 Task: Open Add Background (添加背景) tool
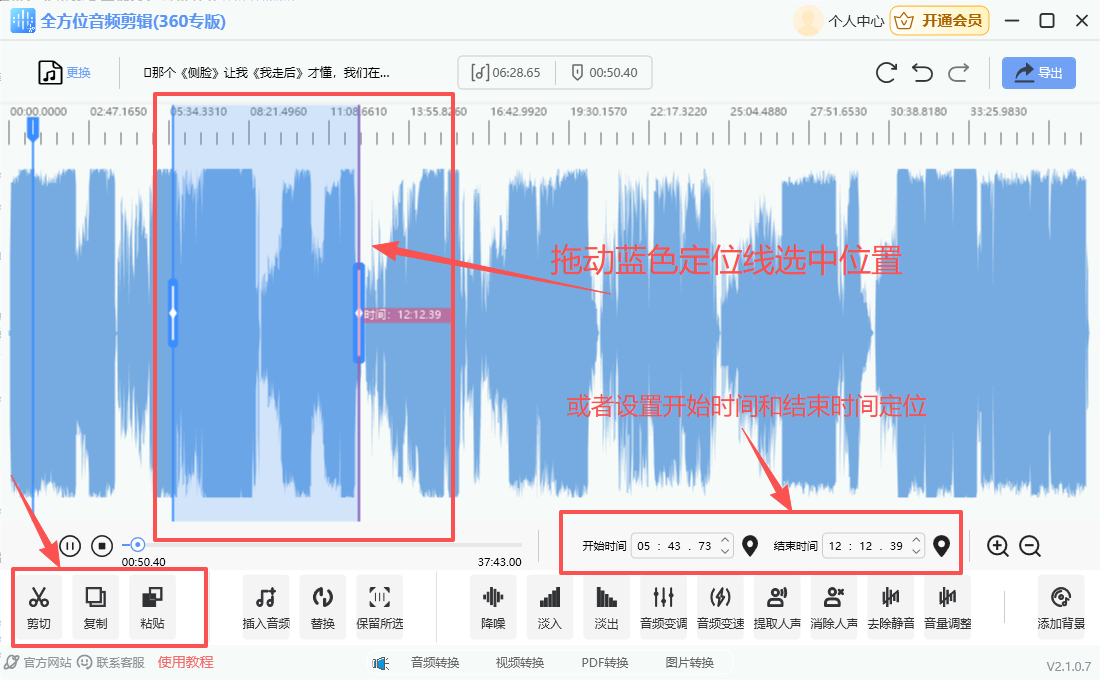[x=1061, y=607]
